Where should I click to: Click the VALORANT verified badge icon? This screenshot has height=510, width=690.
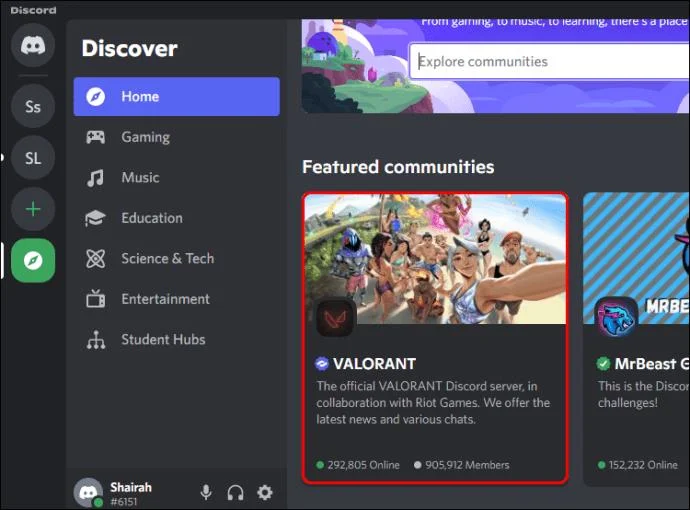coord(322,363)
